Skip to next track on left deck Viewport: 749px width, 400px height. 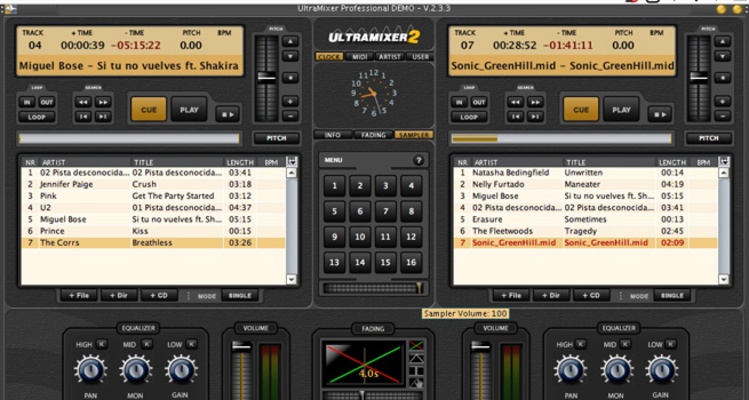pos(103,117)
